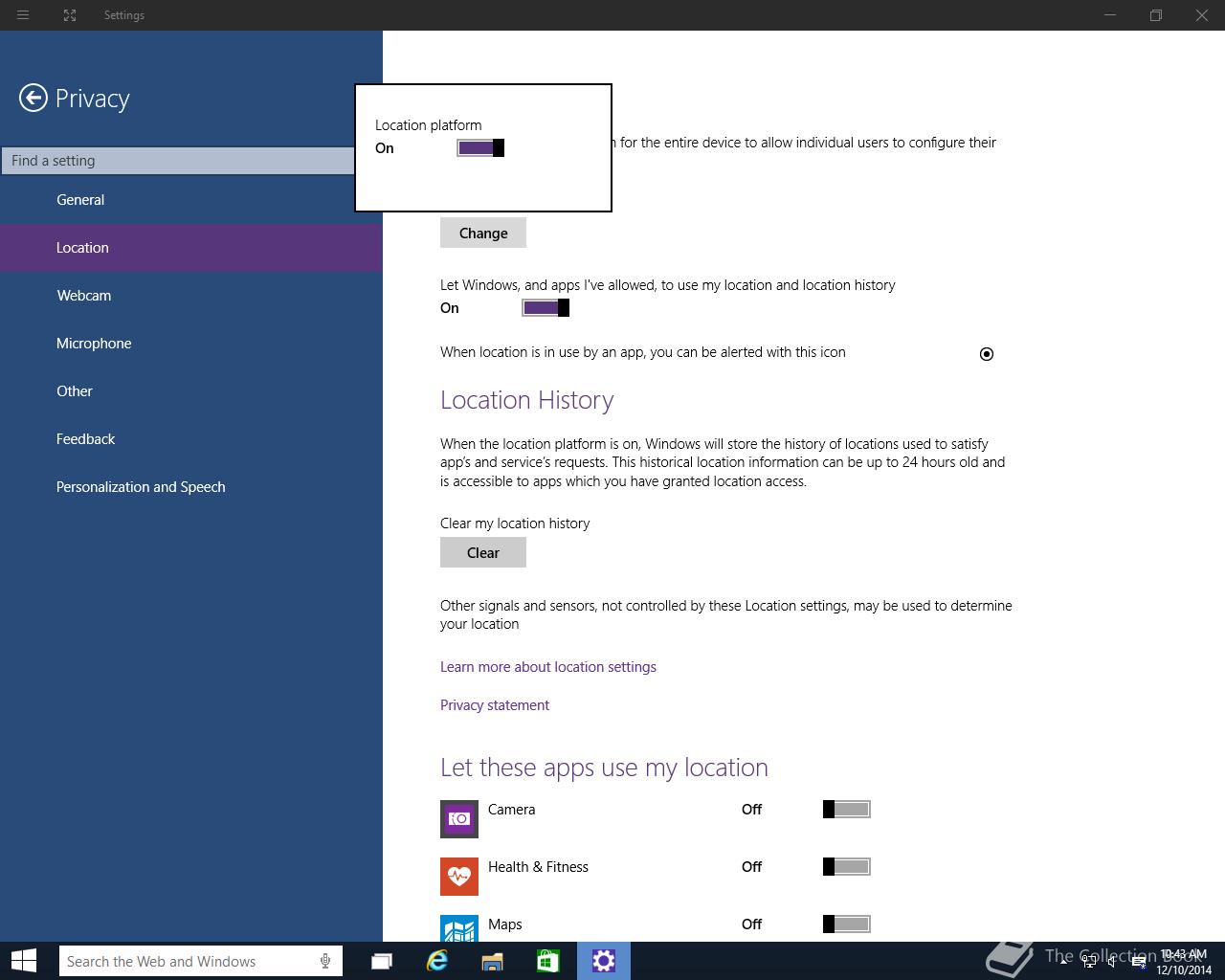Enable location access for Maps
The width and height of the screenshot is (1225, 980).
click(847, 924)
